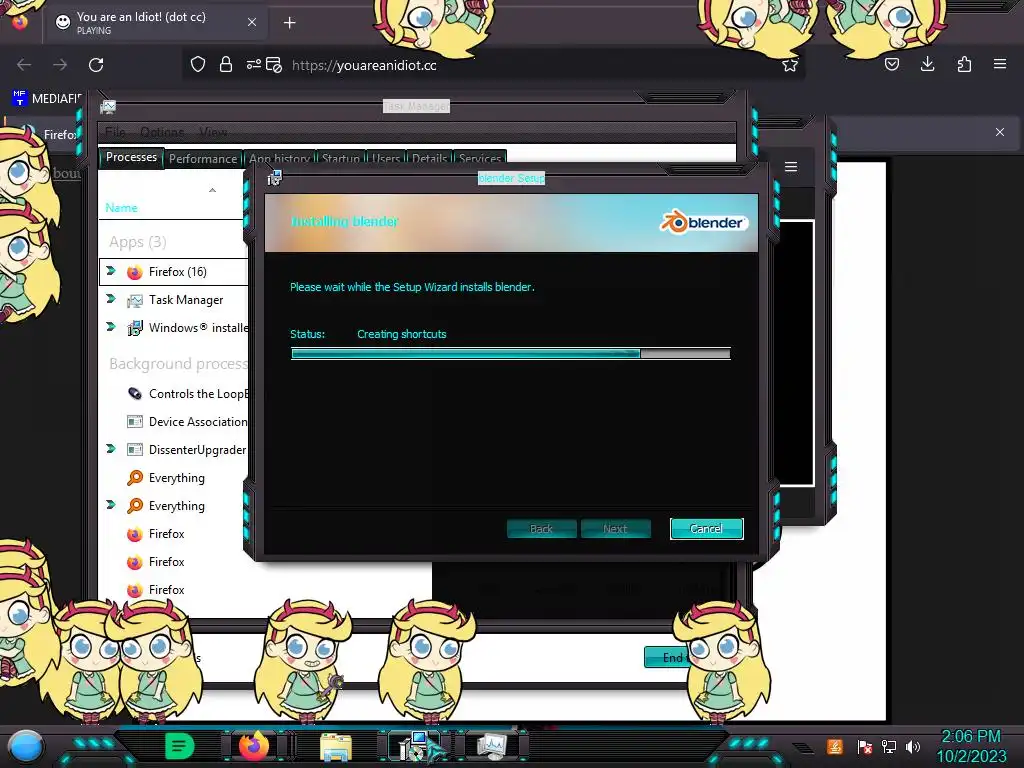This screenshot has width=1024, height=768.
Task: Expand the Firefox (16) process group
Action: (x=111, y=271)
